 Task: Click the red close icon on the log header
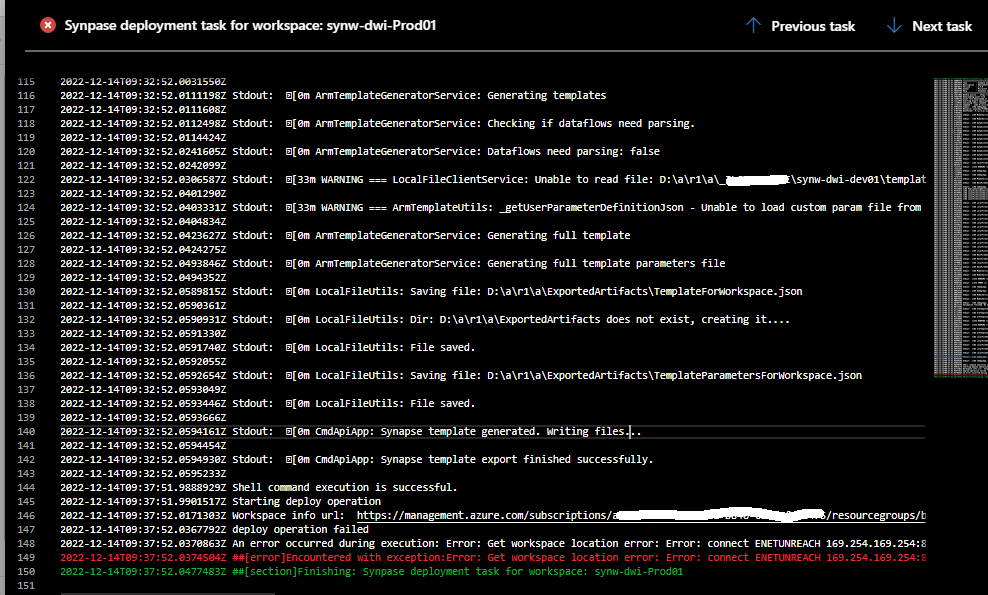47,25
